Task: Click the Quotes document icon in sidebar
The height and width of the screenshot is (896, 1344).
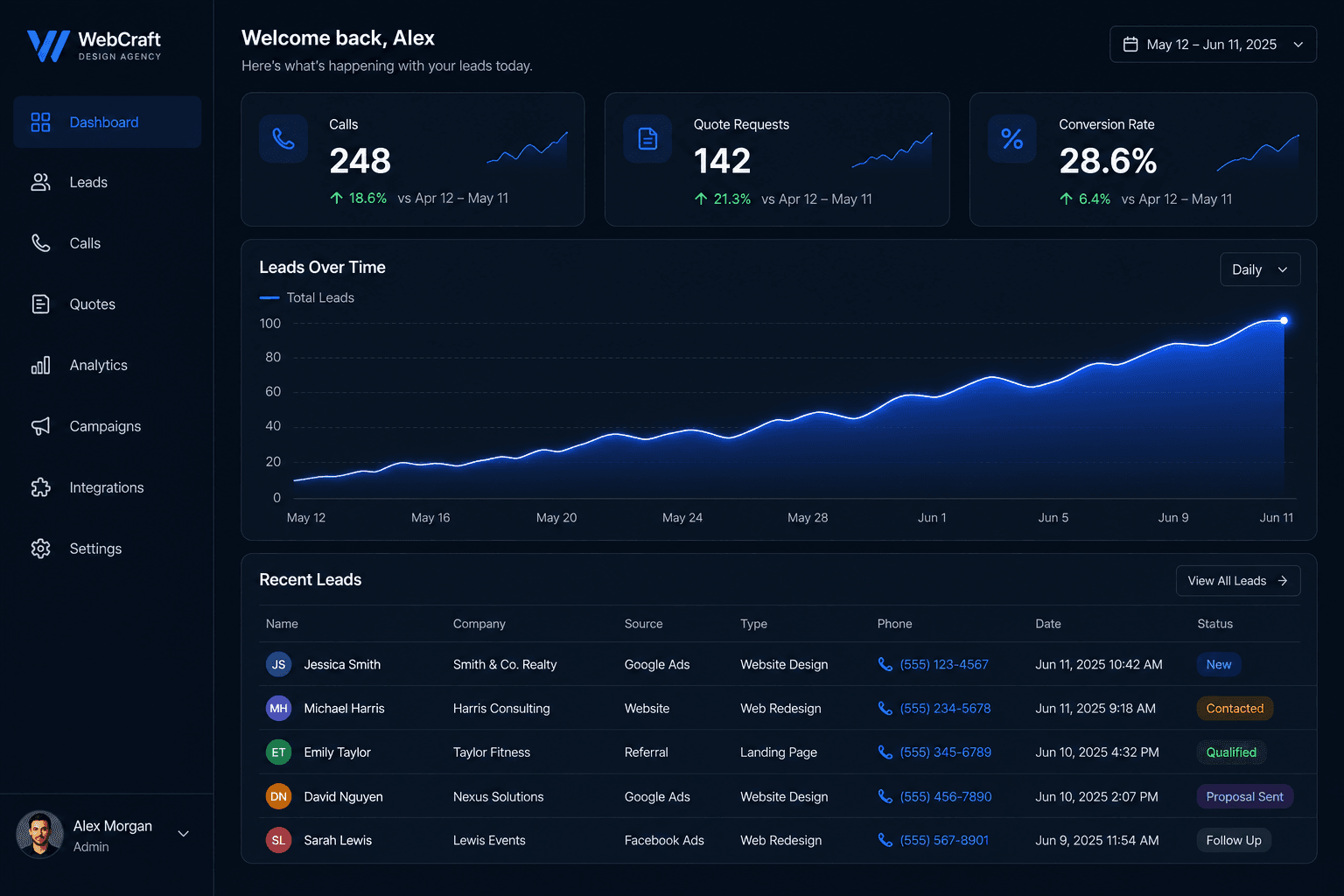Action: (x=40, y=304)
